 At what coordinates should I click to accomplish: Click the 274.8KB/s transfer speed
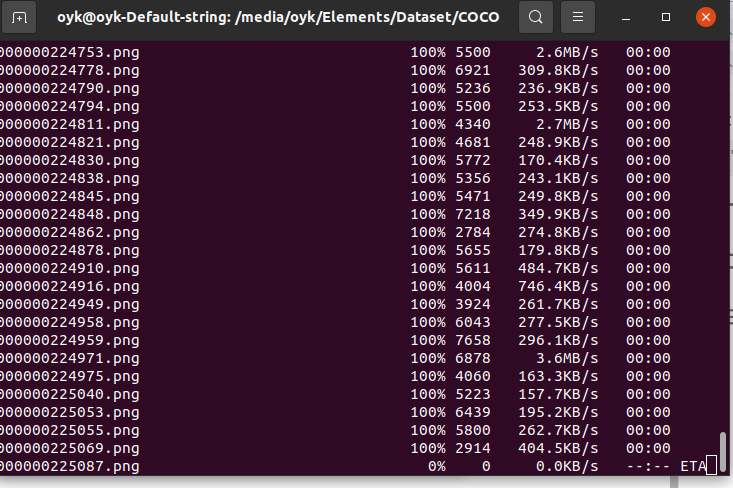pos(558,232)
